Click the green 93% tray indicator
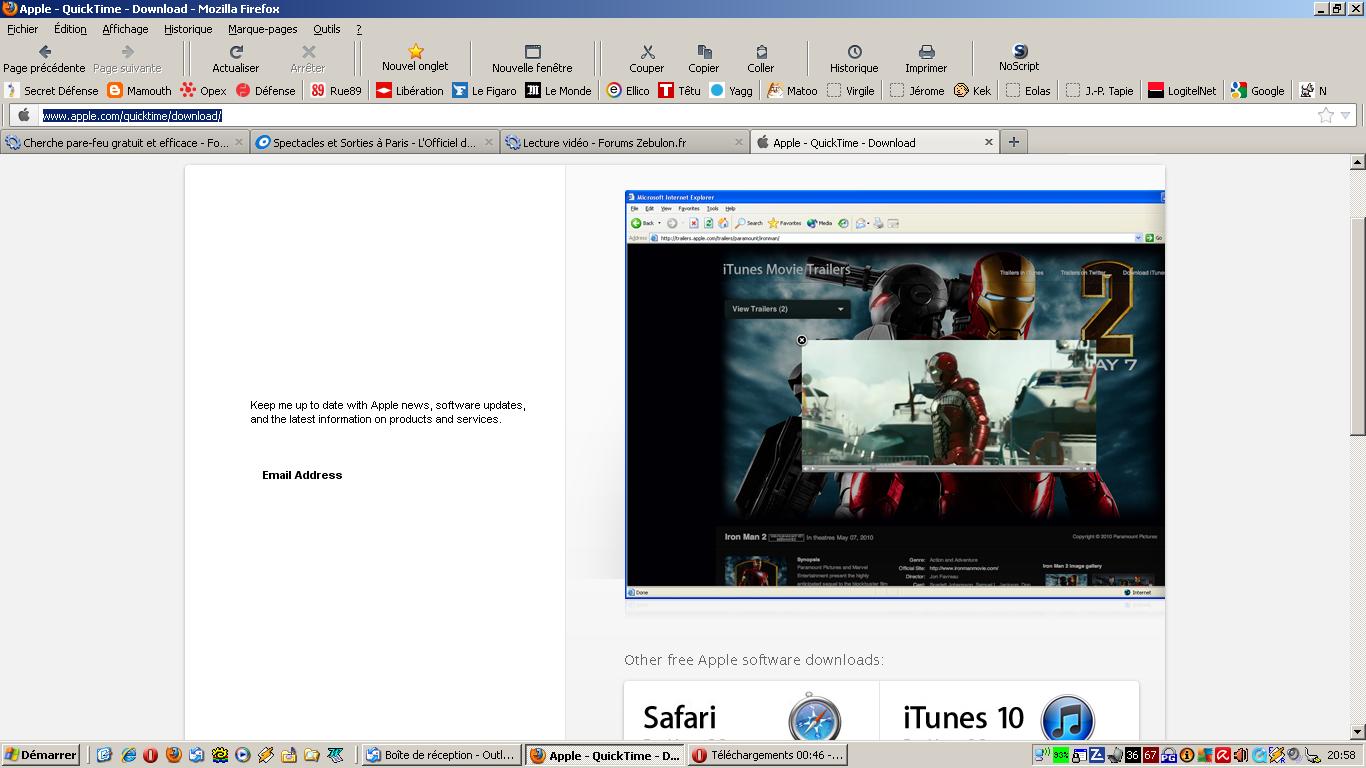 click(x=1060, y=755)
